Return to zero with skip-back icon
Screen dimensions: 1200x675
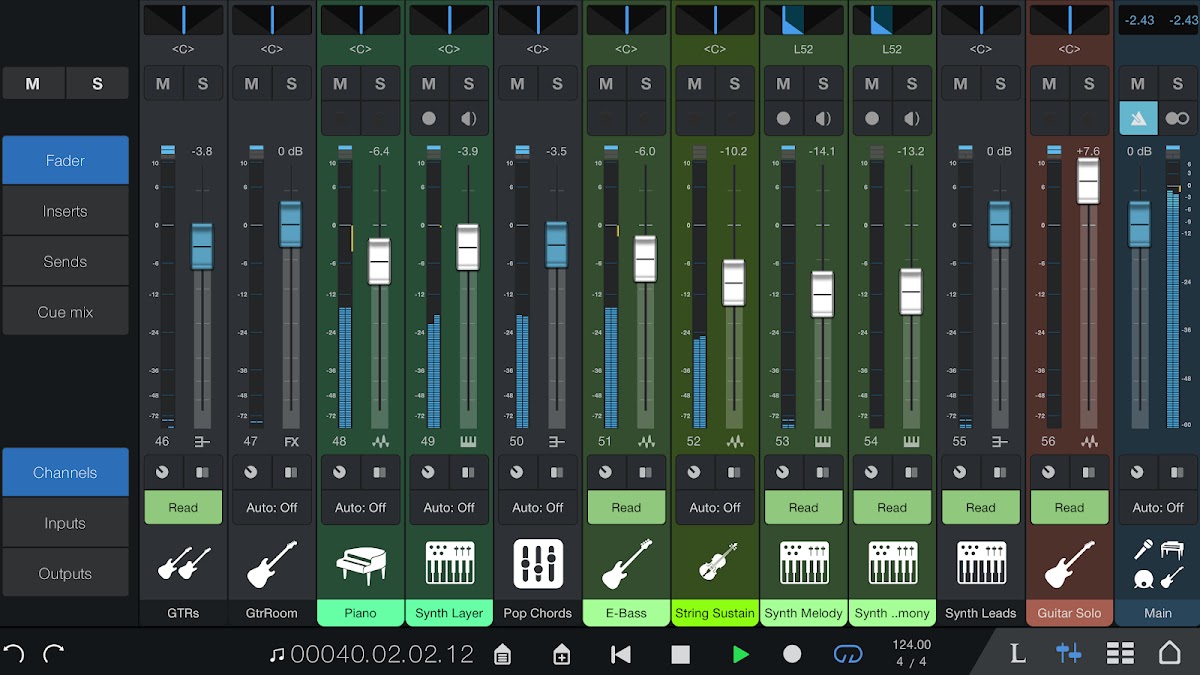tap(621, 654)
